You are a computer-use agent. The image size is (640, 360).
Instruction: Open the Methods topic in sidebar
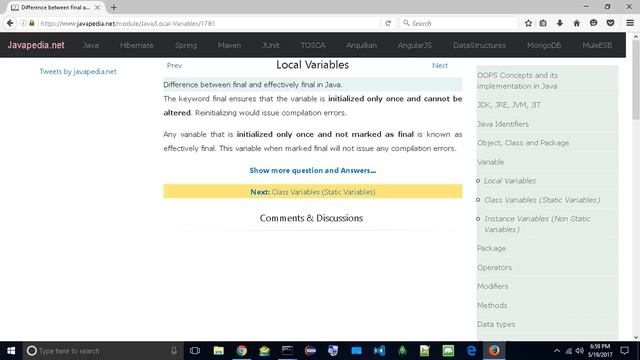tap(492, 305)
